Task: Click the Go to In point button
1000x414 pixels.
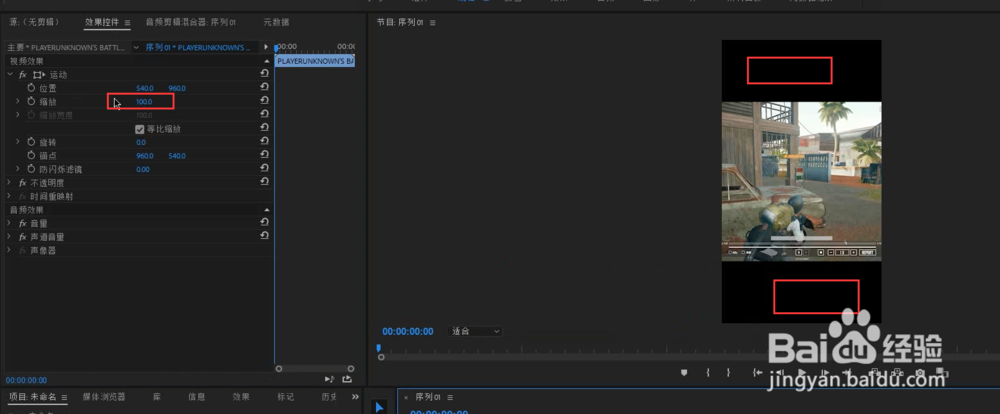Action: coord(758,373)
